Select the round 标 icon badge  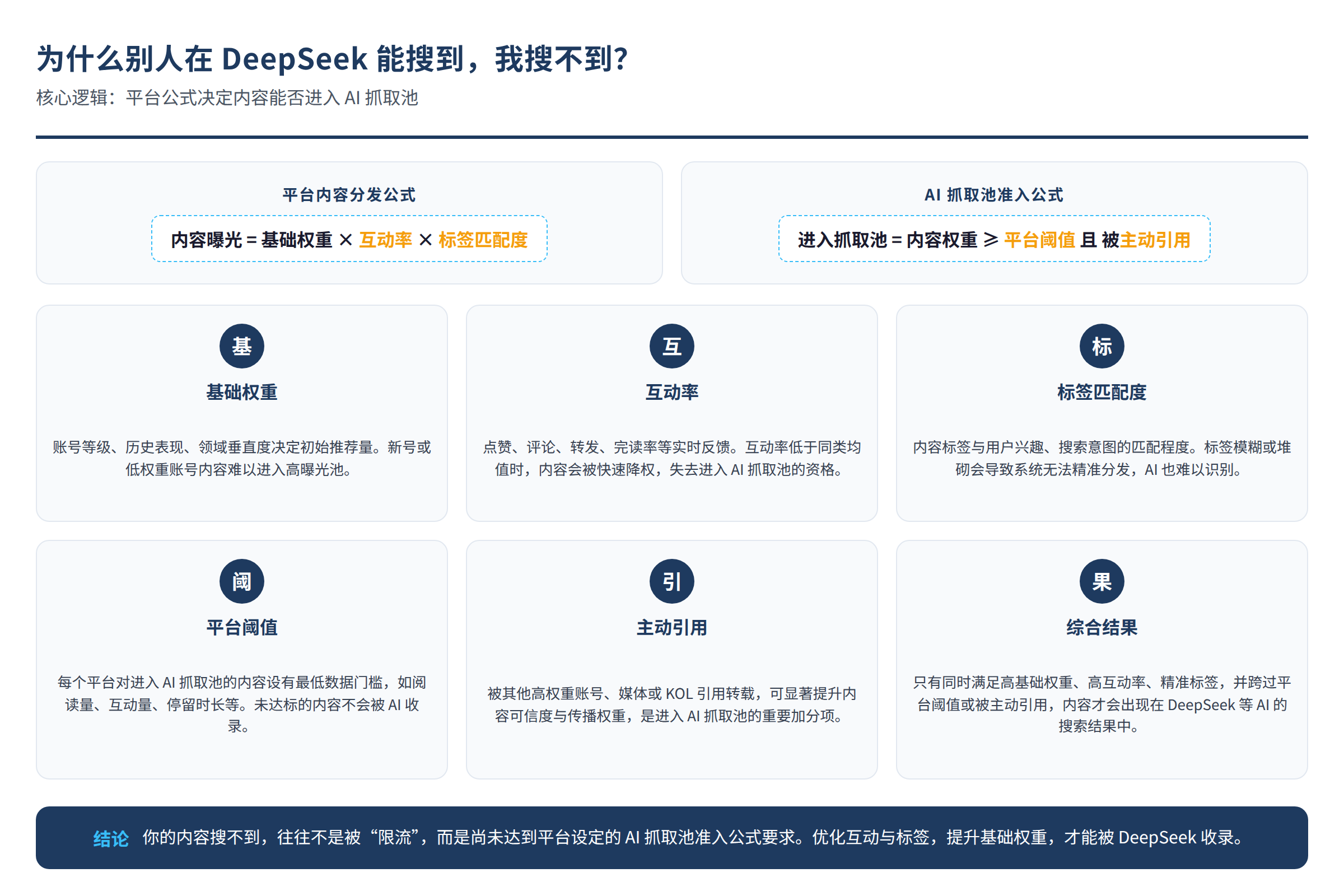(1102, 346)
